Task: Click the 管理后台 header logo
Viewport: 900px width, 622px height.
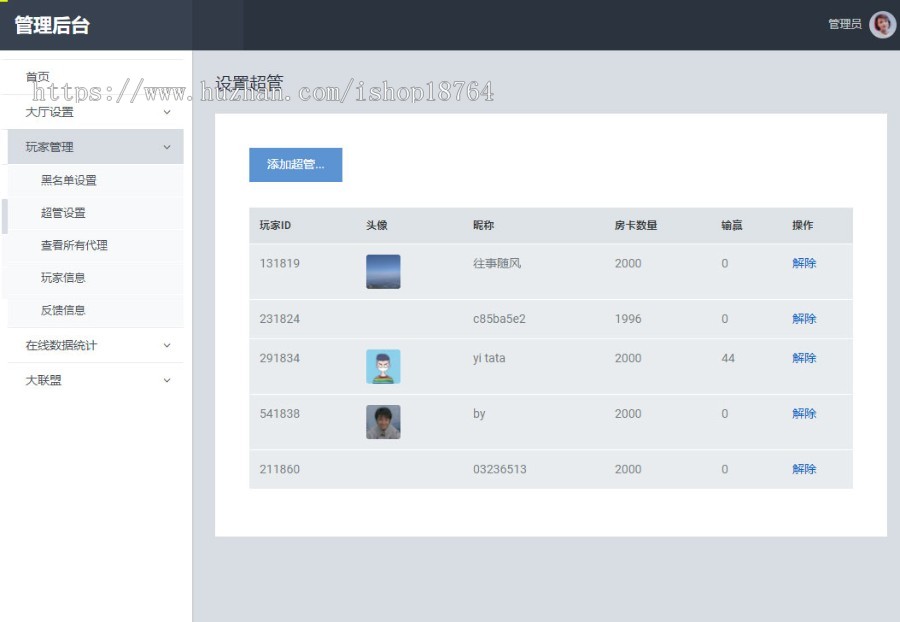Action: 51,23
